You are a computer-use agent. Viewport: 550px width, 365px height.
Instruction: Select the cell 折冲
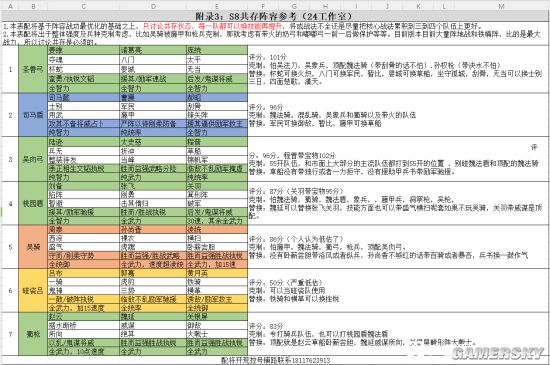pyautogui.click(x=153, y=151)
